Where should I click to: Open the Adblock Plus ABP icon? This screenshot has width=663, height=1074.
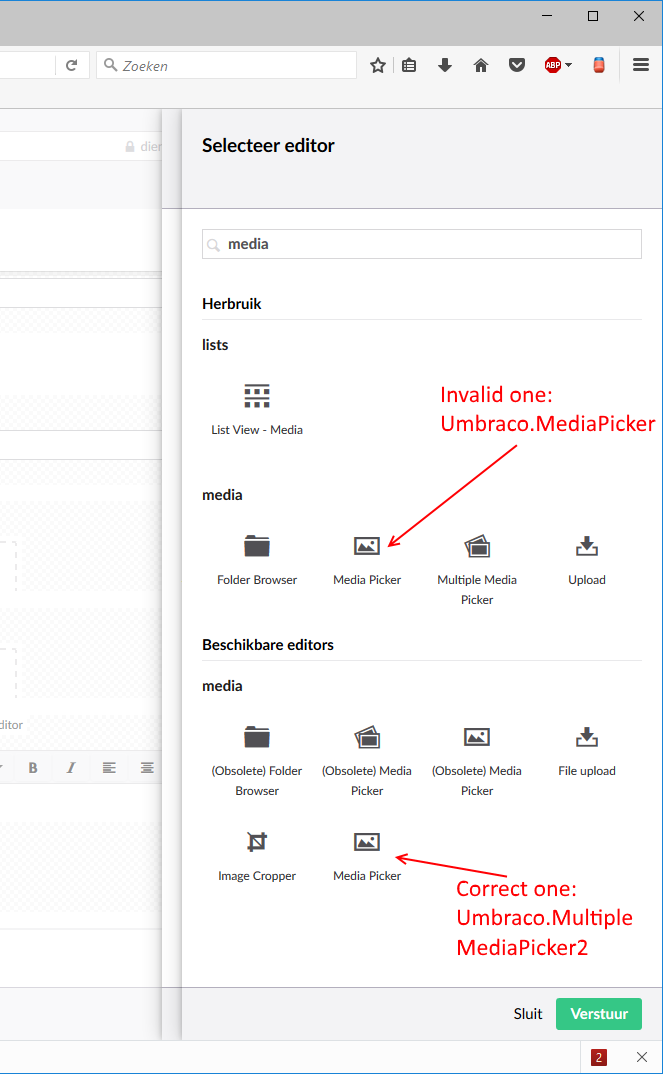coord(553,65)
